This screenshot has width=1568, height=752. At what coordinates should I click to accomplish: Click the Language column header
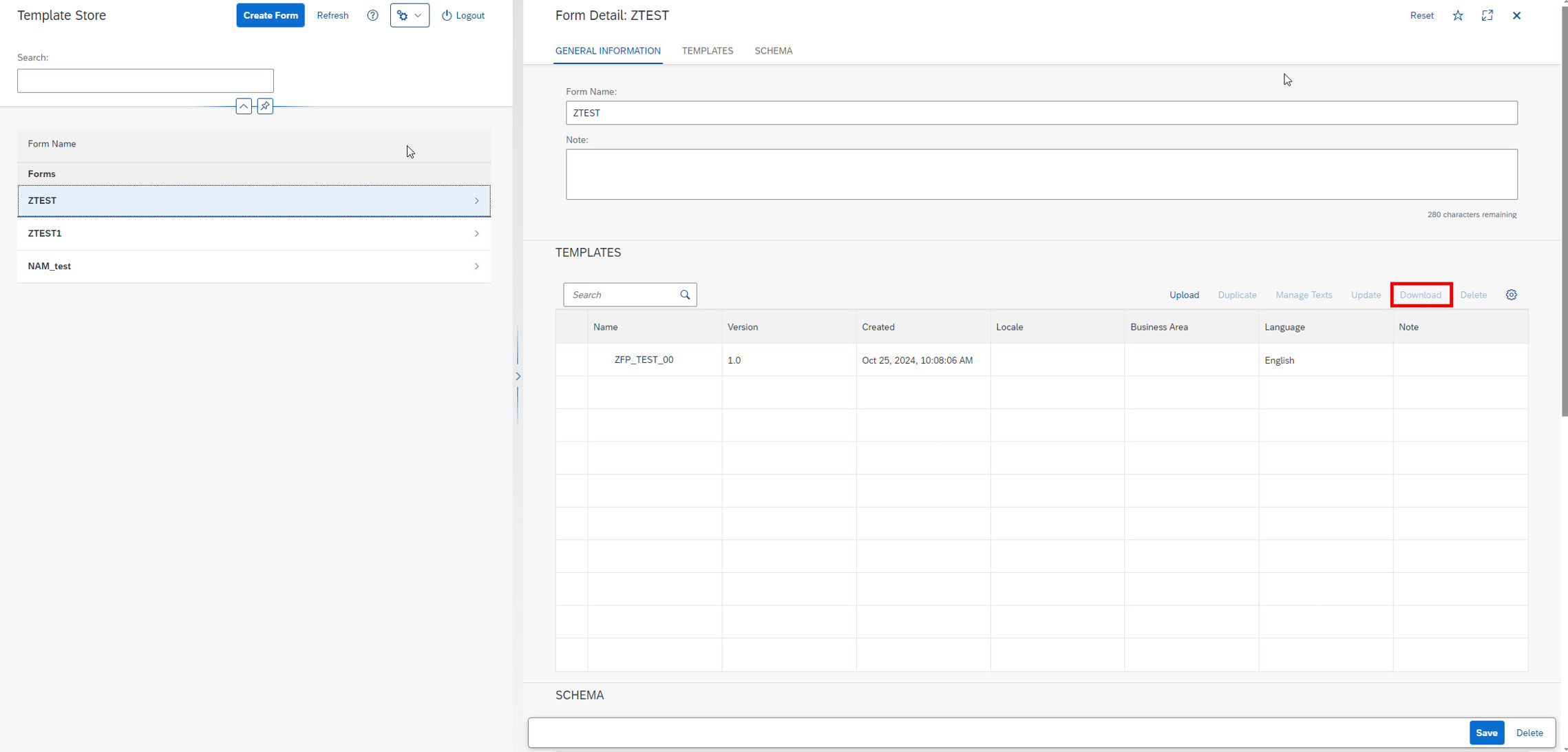(x=1326, y=327)
